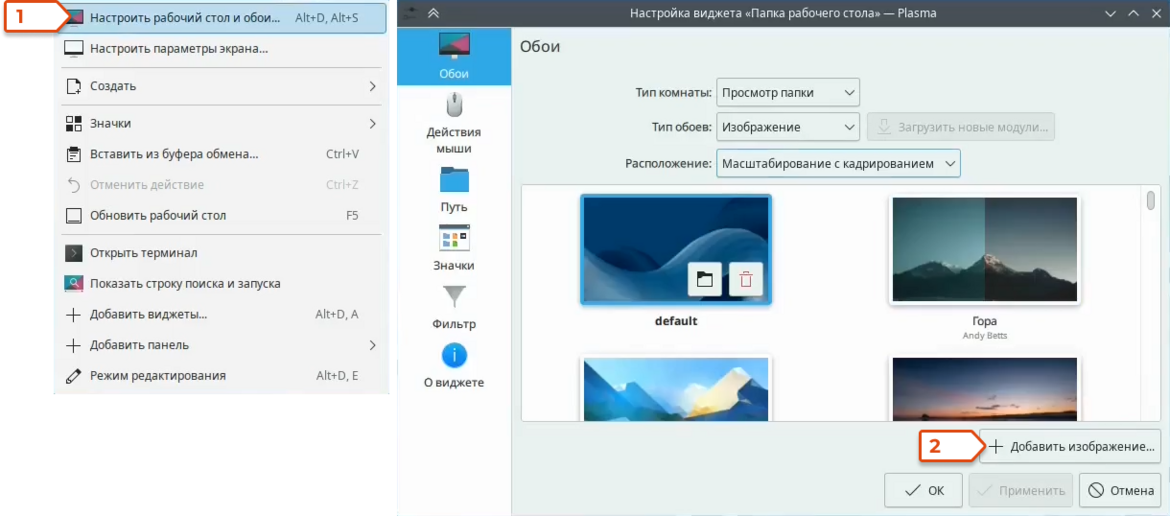This screenshot has width=1170, height=516.
Task: Click the monitor icon of Настроить параметры экрана
Action: coord(74,49)
